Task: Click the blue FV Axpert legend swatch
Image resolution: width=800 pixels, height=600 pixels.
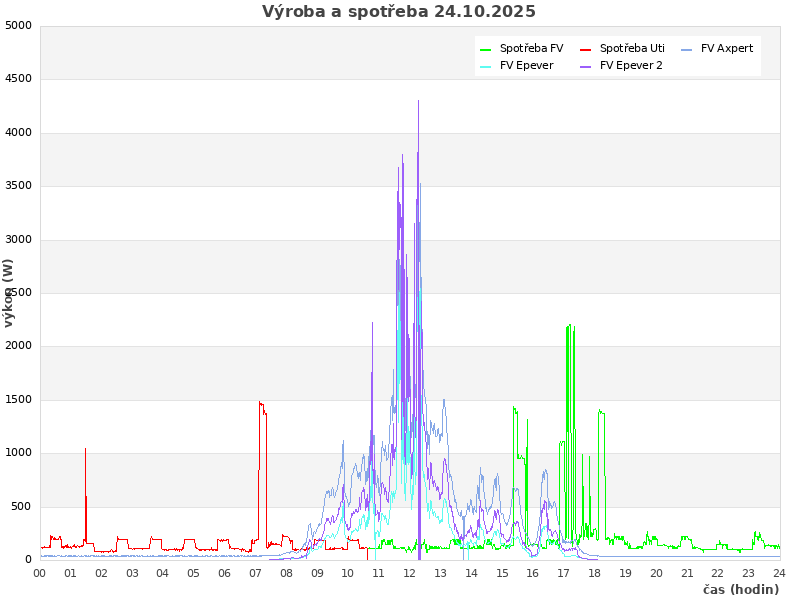Action: click(687, 49)
